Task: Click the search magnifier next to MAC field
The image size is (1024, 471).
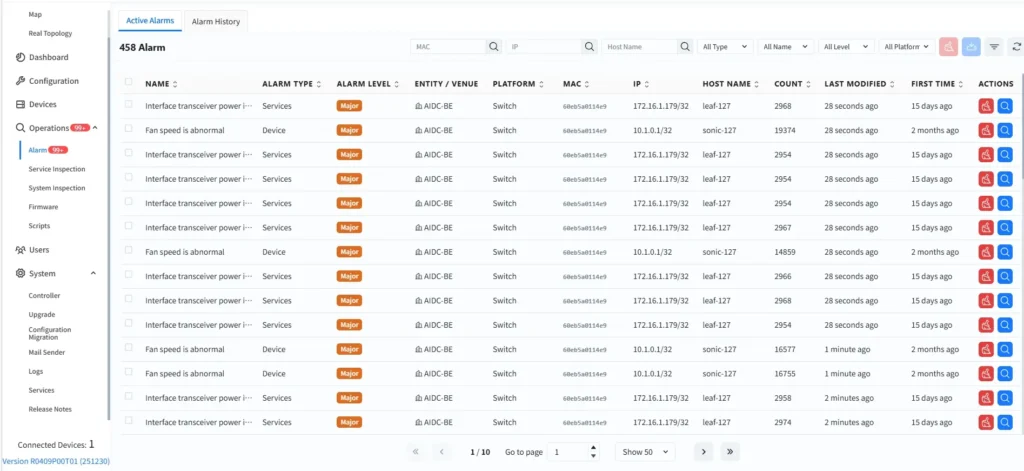Action: click(494, 46)
